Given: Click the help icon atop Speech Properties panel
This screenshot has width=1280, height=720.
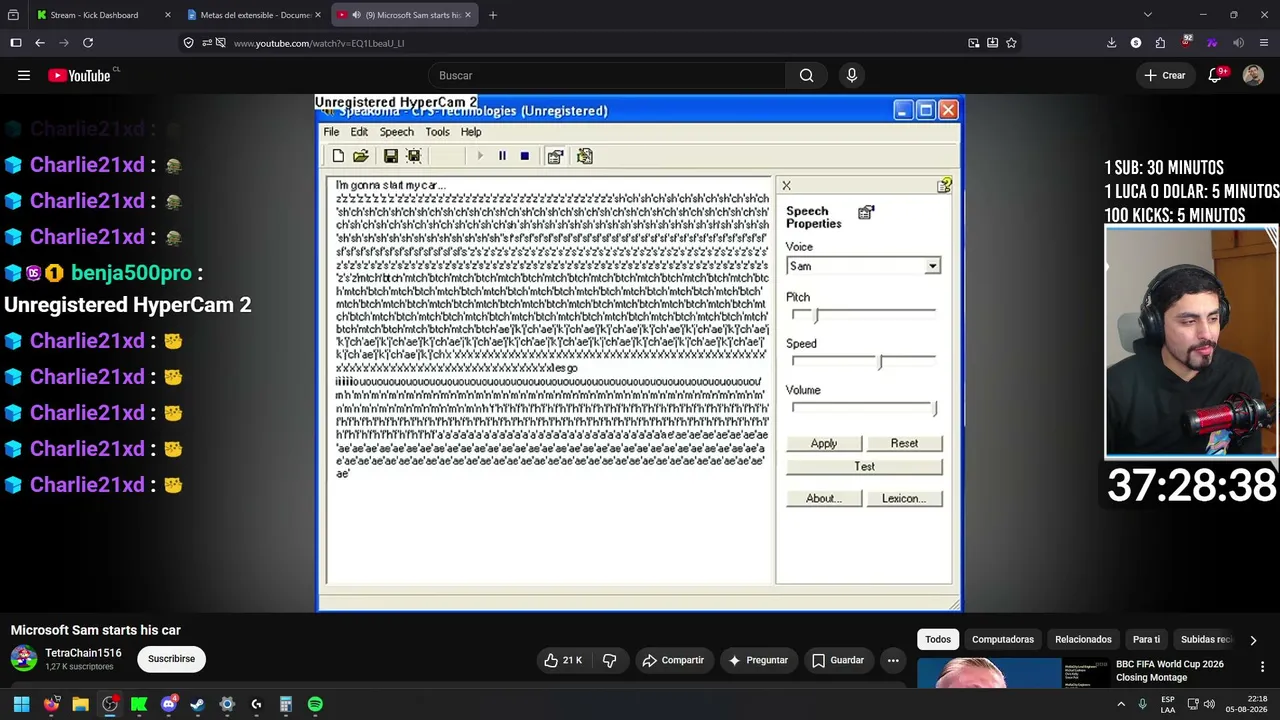Looking at the screenshot, I should [x=943, y=185].
